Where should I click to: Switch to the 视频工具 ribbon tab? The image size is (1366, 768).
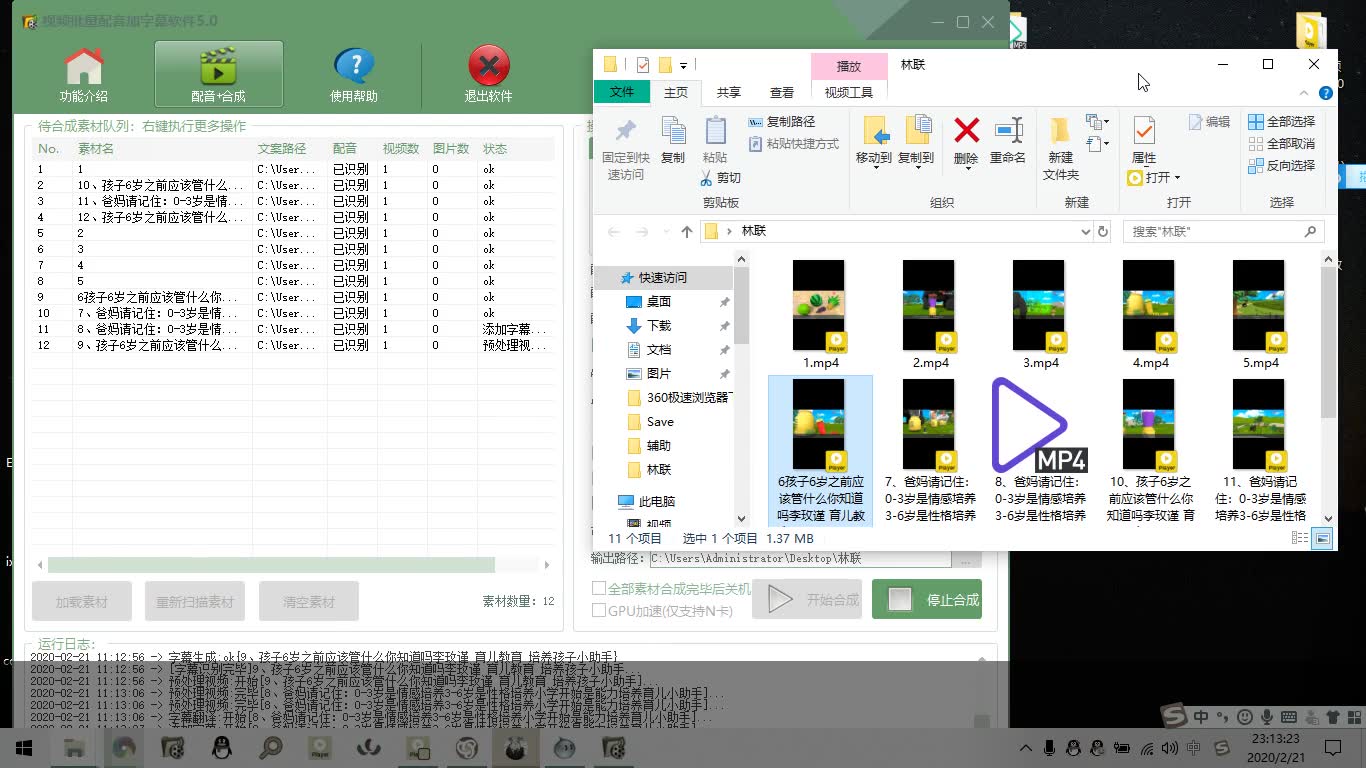(849, 92)
